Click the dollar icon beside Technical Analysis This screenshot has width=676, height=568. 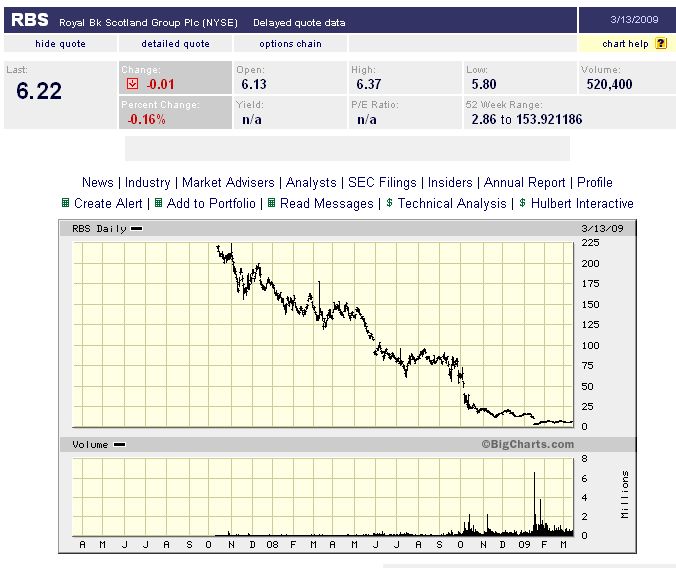coord(389,203)
